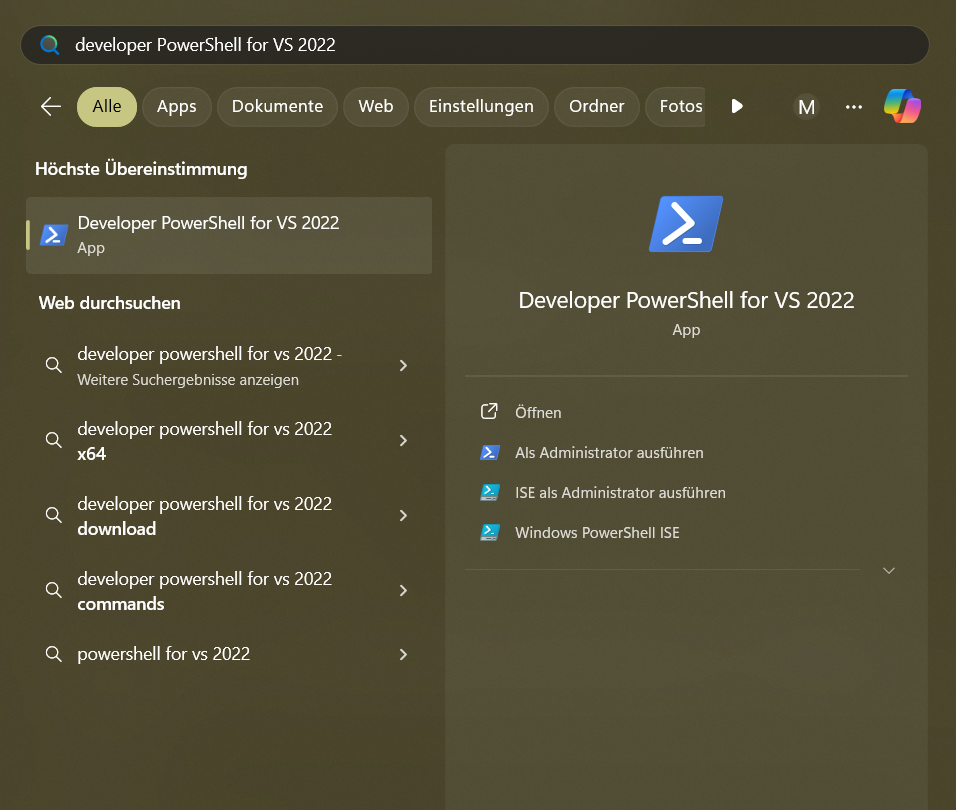Choose ISE als Administrator ausführen
This screenshot has width=956, height=810.
point(620,492)
